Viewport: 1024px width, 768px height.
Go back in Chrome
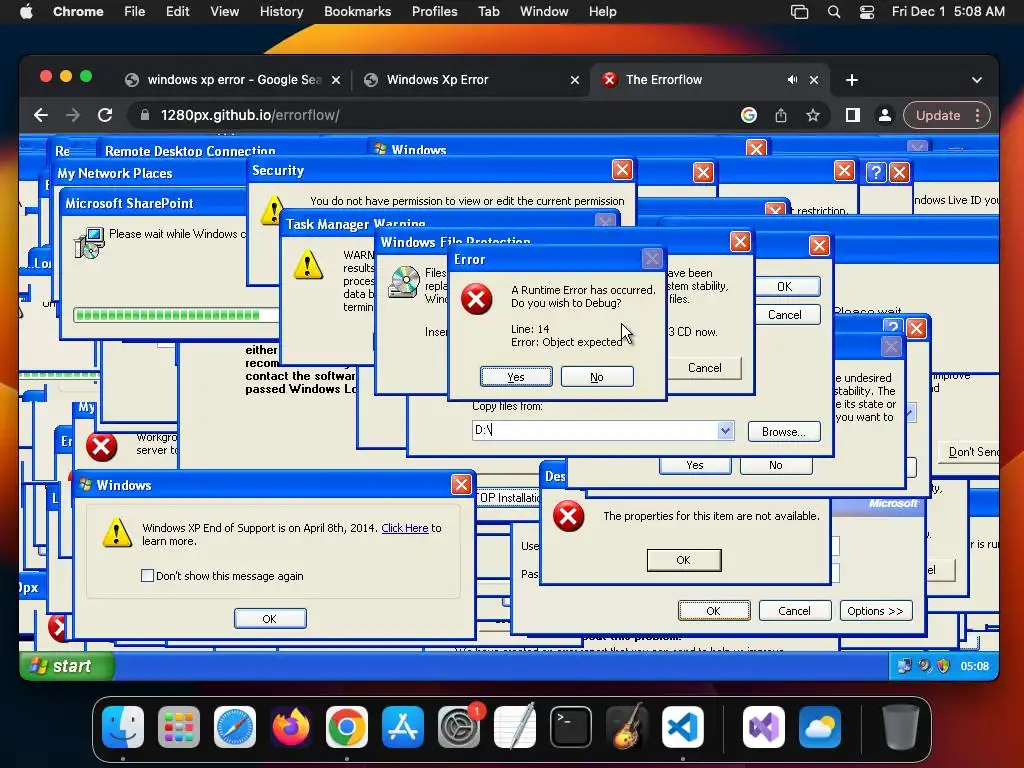pos(40,116)
